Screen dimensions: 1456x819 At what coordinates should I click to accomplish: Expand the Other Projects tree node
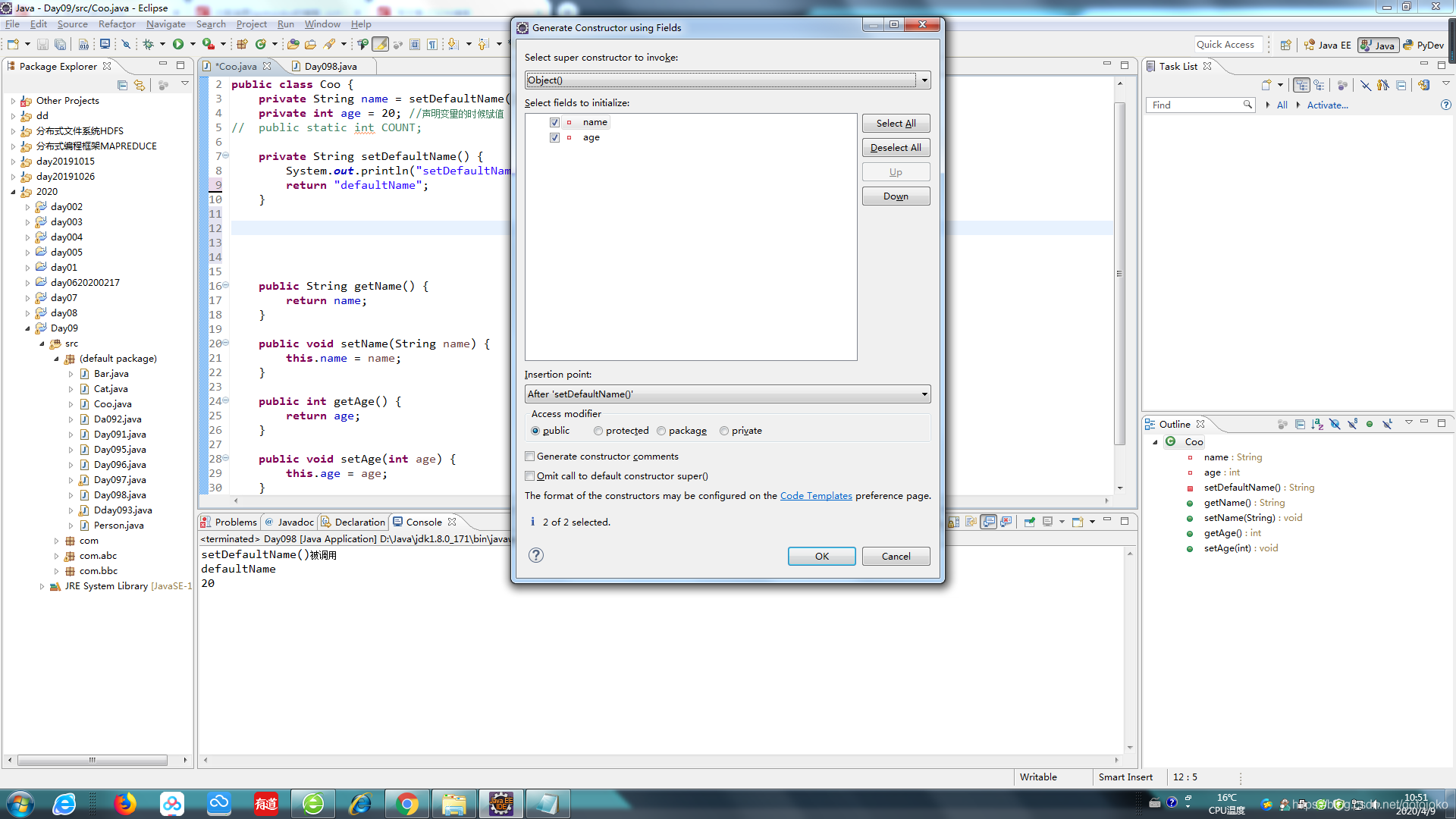coord(13,100)
